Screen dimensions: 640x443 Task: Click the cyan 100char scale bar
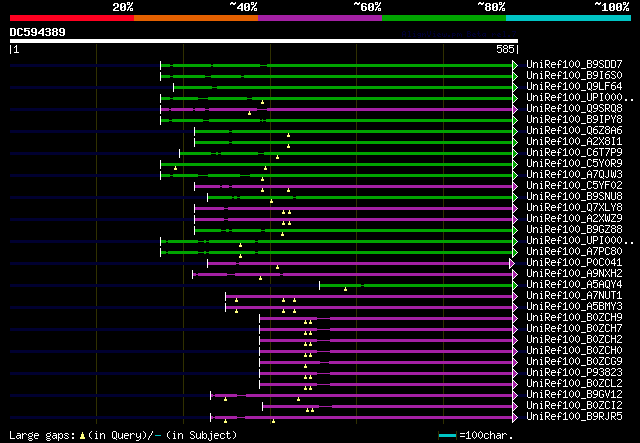(447, 436)
